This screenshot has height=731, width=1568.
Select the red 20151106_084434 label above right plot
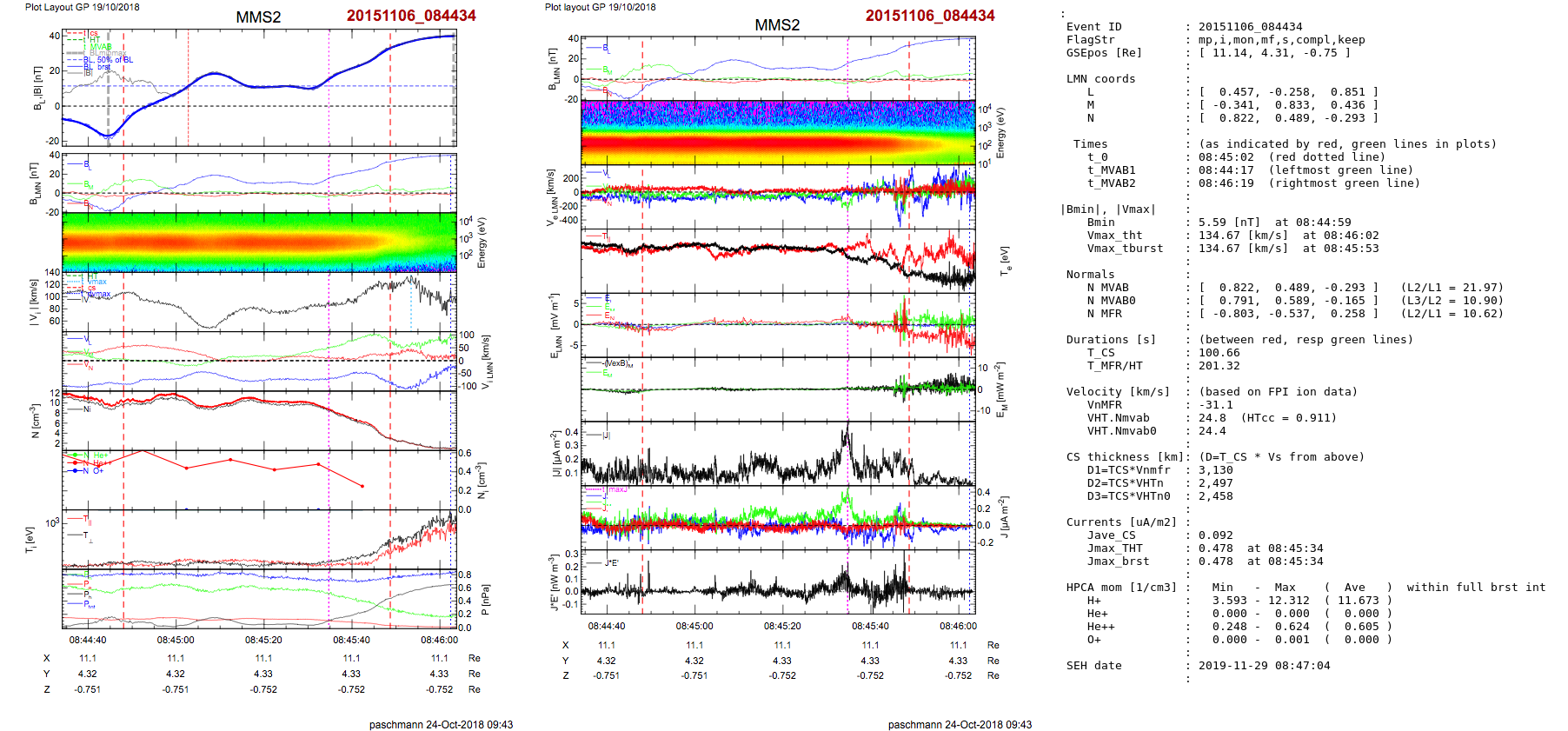(929, 16)
